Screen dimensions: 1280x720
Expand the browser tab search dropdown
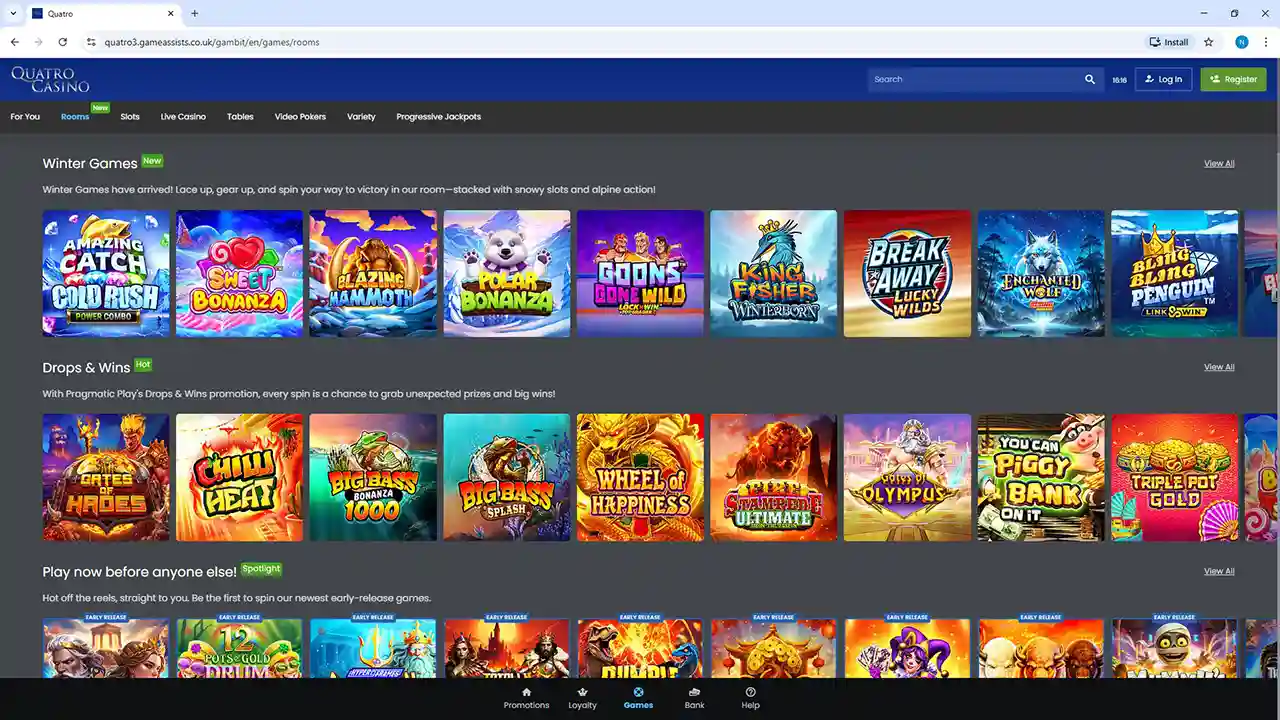pyautogui.click(x=13, y=14)
